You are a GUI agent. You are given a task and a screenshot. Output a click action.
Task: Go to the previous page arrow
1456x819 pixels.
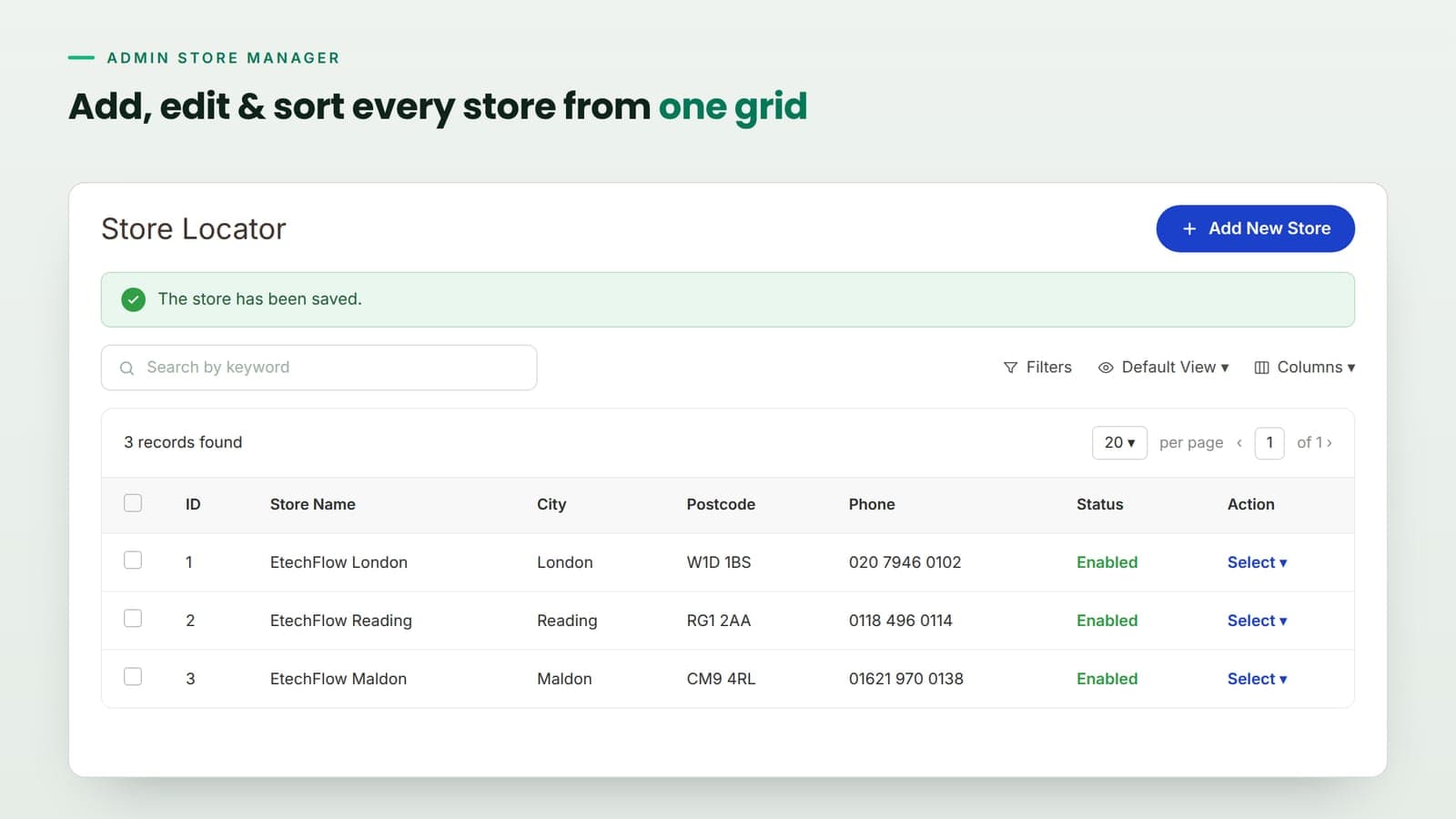[x=1239, y=443]
